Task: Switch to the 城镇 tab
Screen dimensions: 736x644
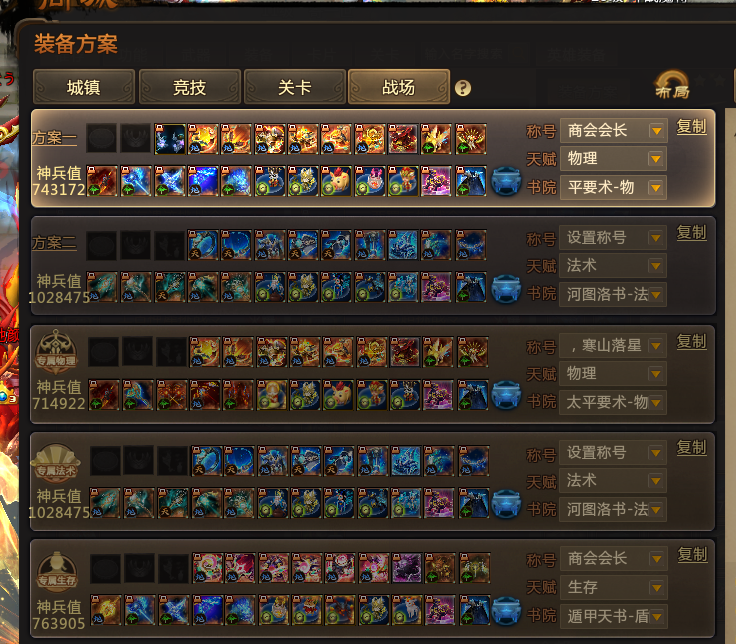Action: (84, 87)
